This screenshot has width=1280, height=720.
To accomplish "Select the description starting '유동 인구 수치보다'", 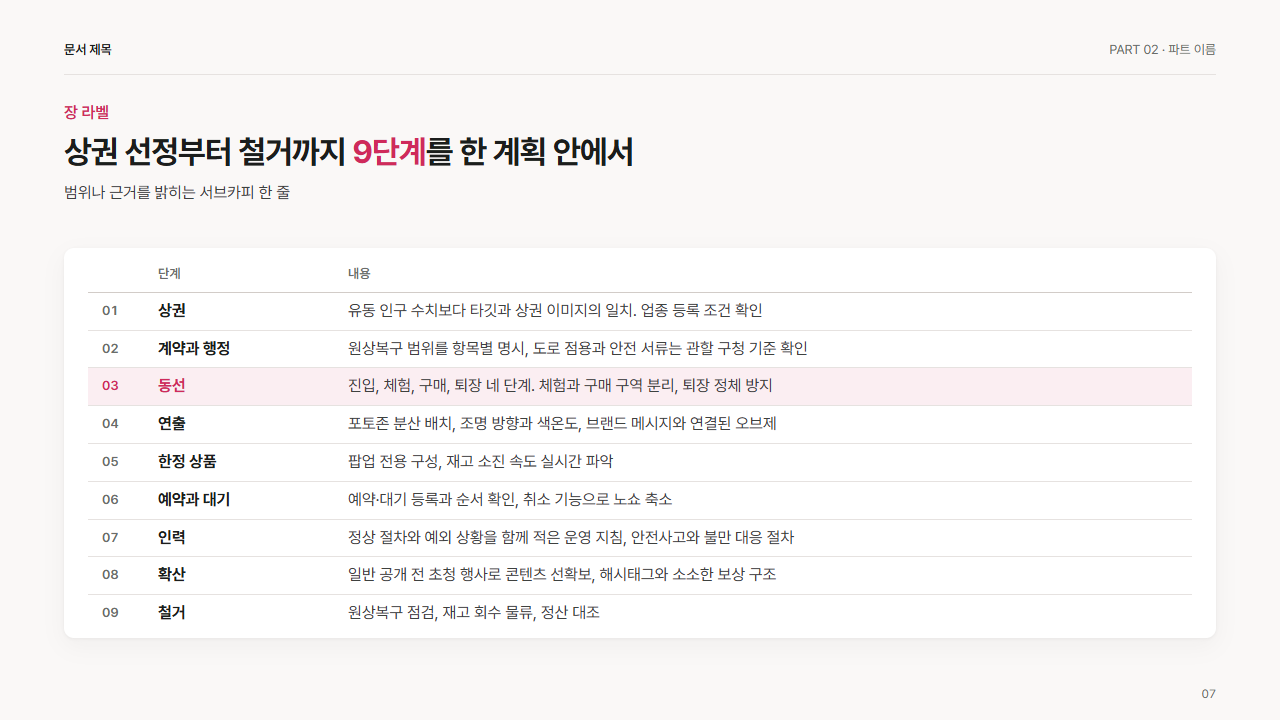I will point(555,311).
